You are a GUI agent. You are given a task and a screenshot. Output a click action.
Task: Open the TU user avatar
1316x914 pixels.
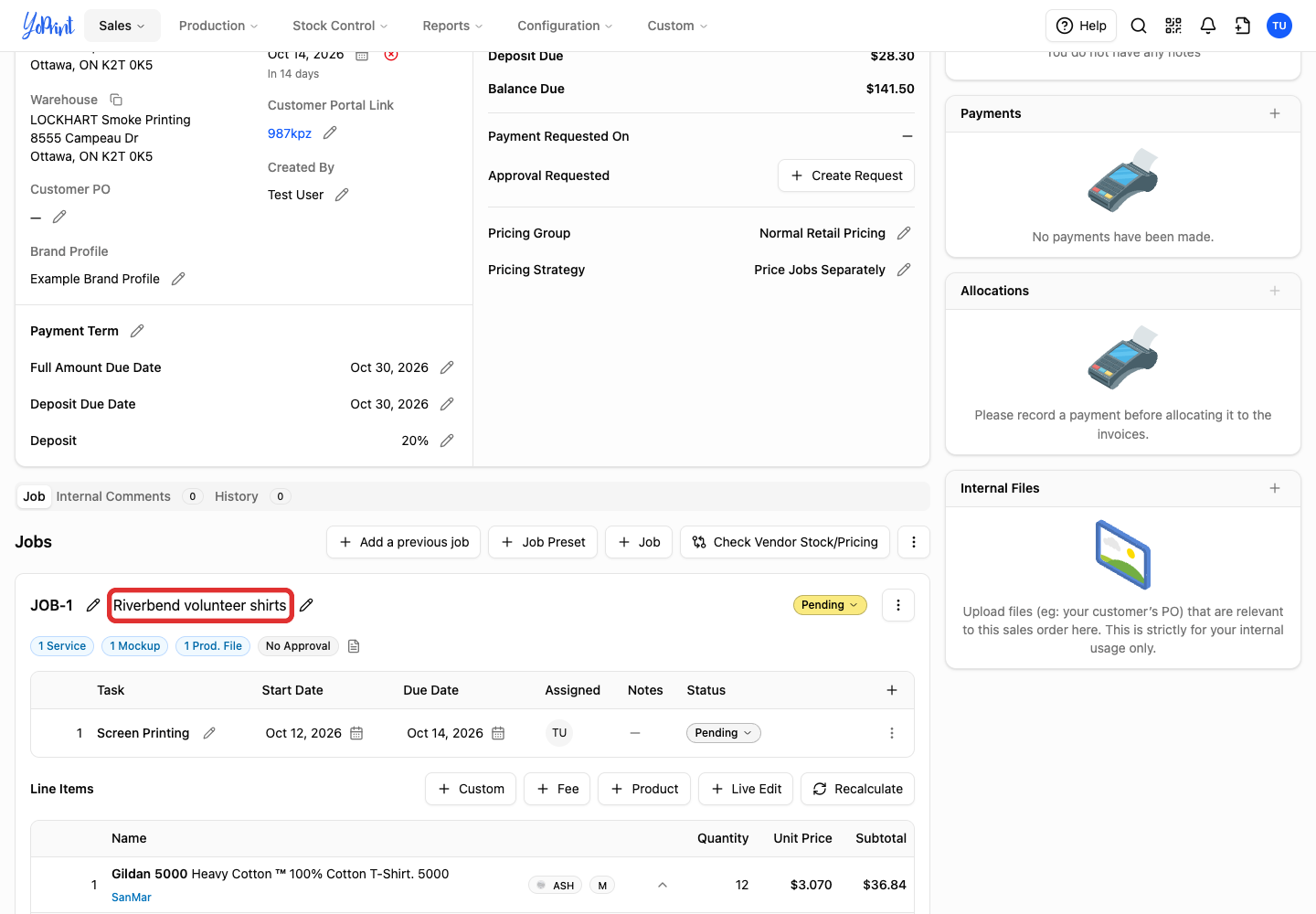tap(1279, 26)
